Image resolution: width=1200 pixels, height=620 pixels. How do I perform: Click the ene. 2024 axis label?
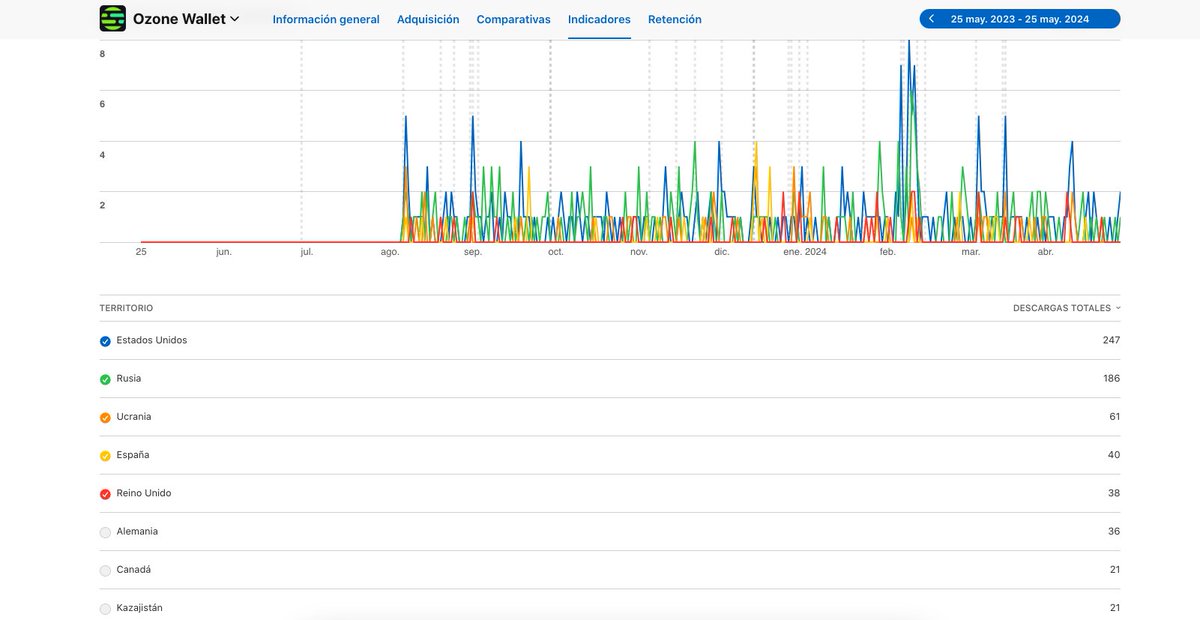click(805, 252)
